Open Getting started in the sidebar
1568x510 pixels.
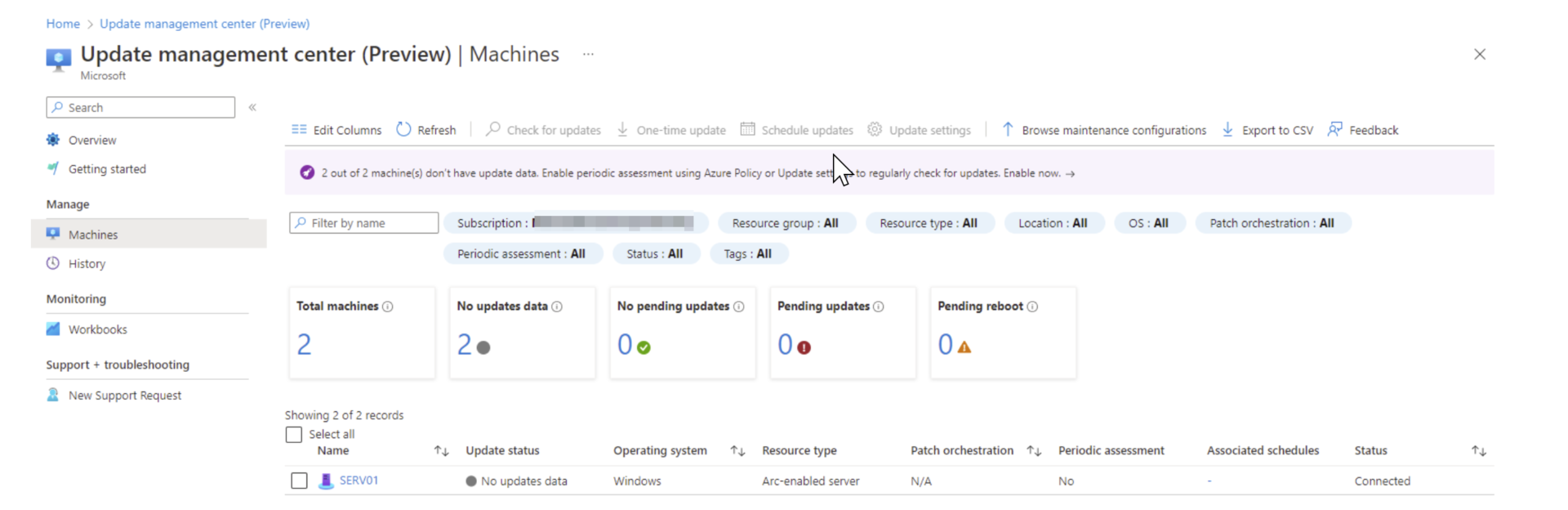(107, 169)
